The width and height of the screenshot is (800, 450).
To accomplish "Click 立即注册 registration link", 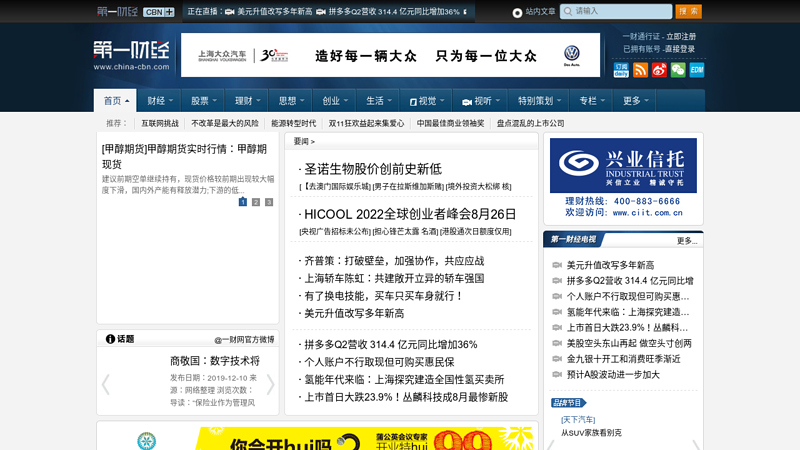I will click(681, 37).
